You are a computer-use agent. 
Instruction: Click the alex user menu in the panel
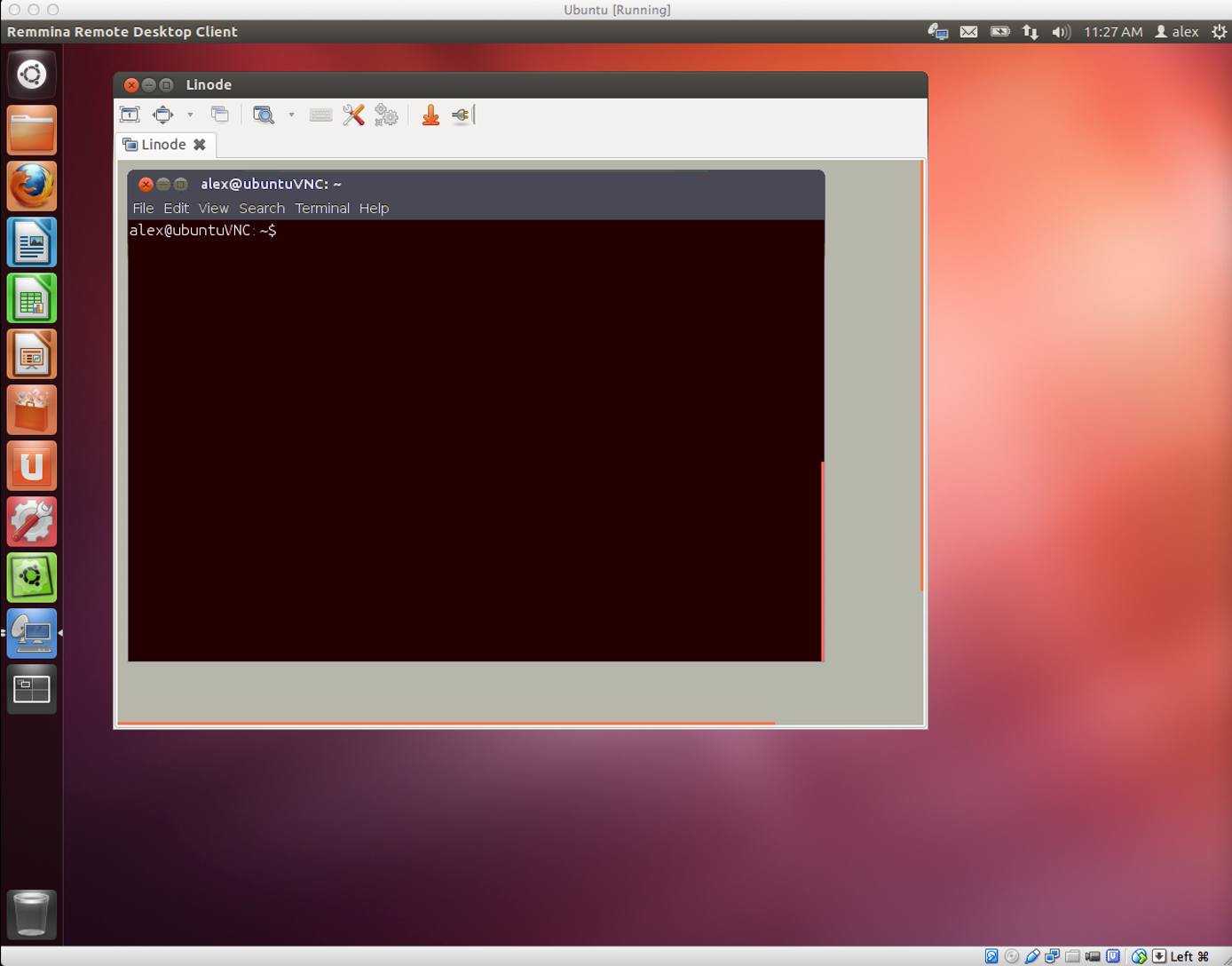click(1177, 31)
